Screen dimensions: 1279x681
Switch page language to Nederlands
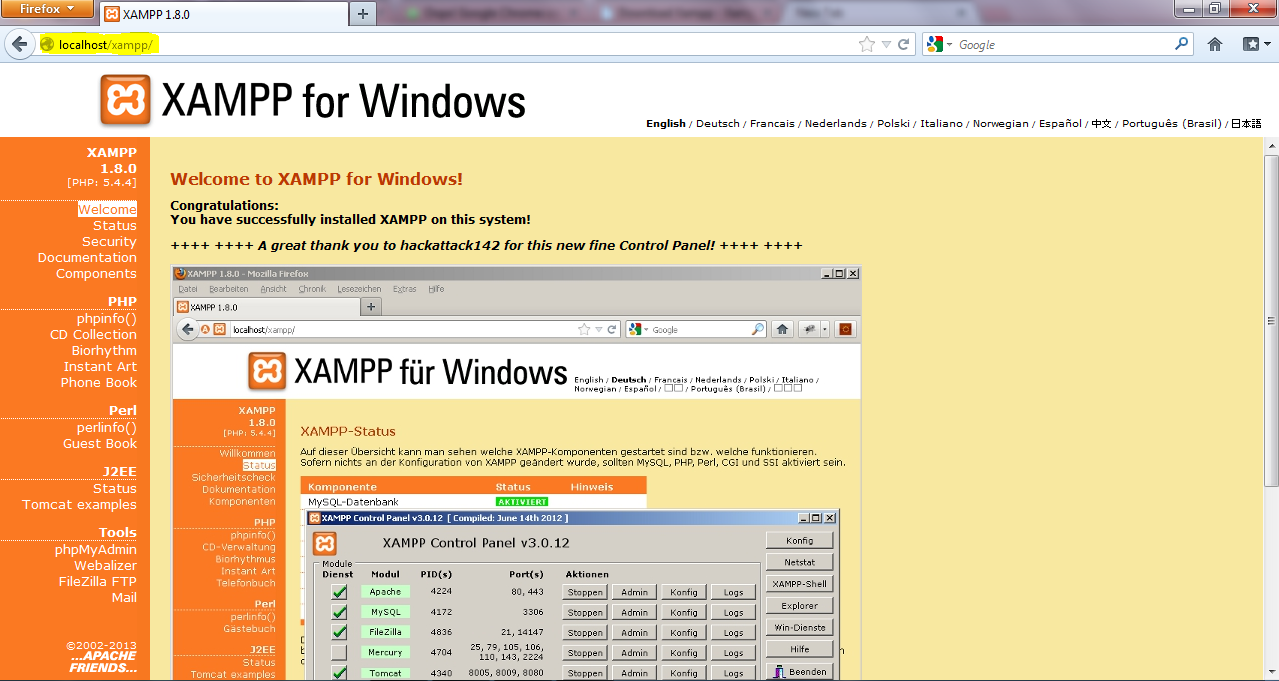tap(836, 124)
